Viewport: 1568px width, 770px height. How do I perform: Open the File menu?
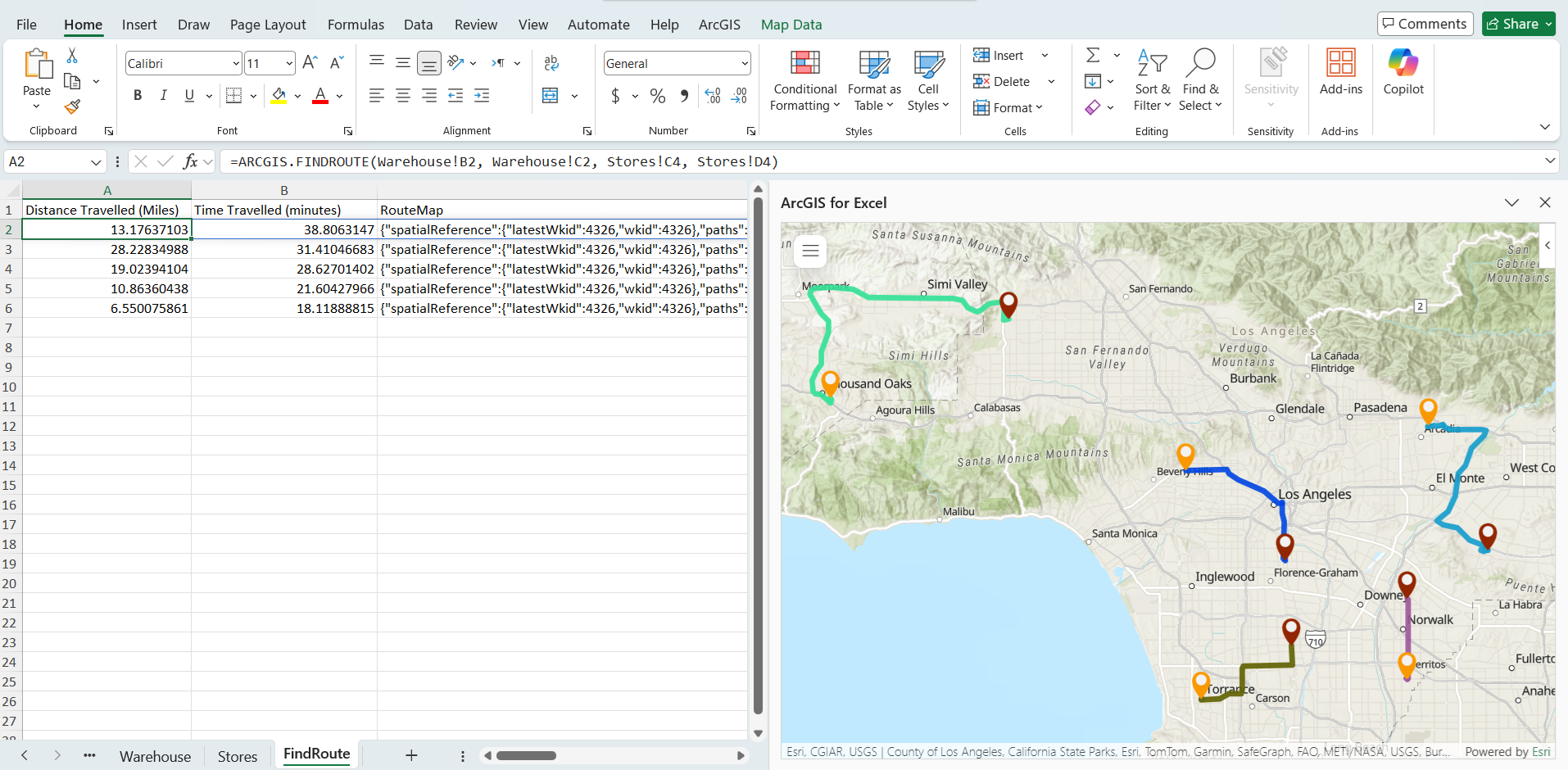click(26, 25)
